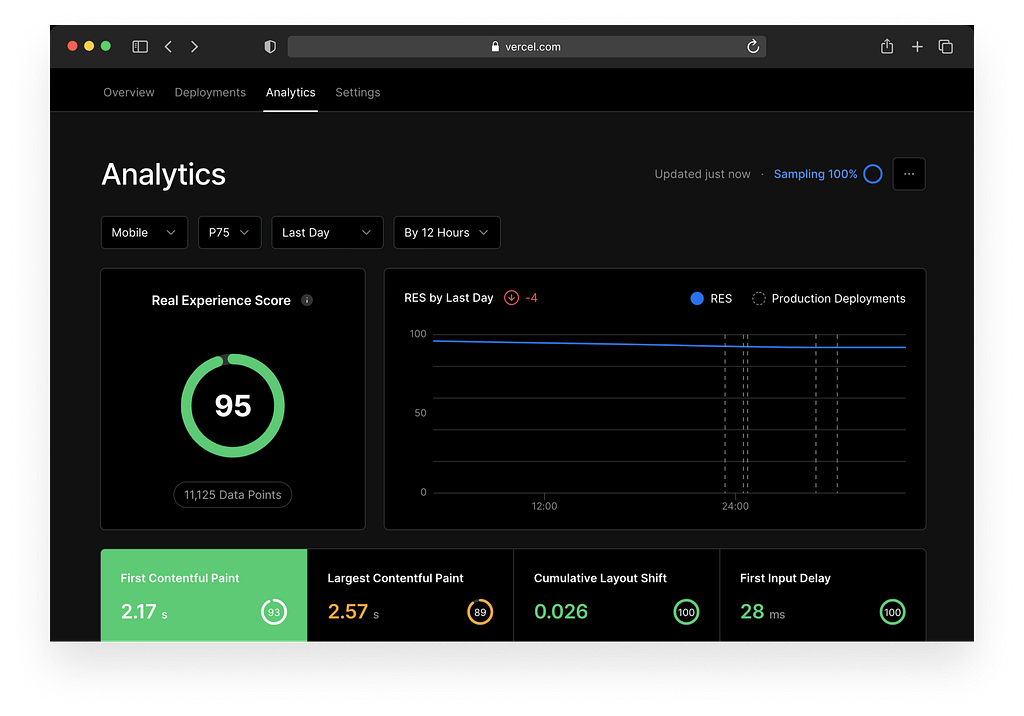This screenshot has width=1024, height=716.
Task: Click the First Input Delay 100 score ring
Action: (892, 612)
